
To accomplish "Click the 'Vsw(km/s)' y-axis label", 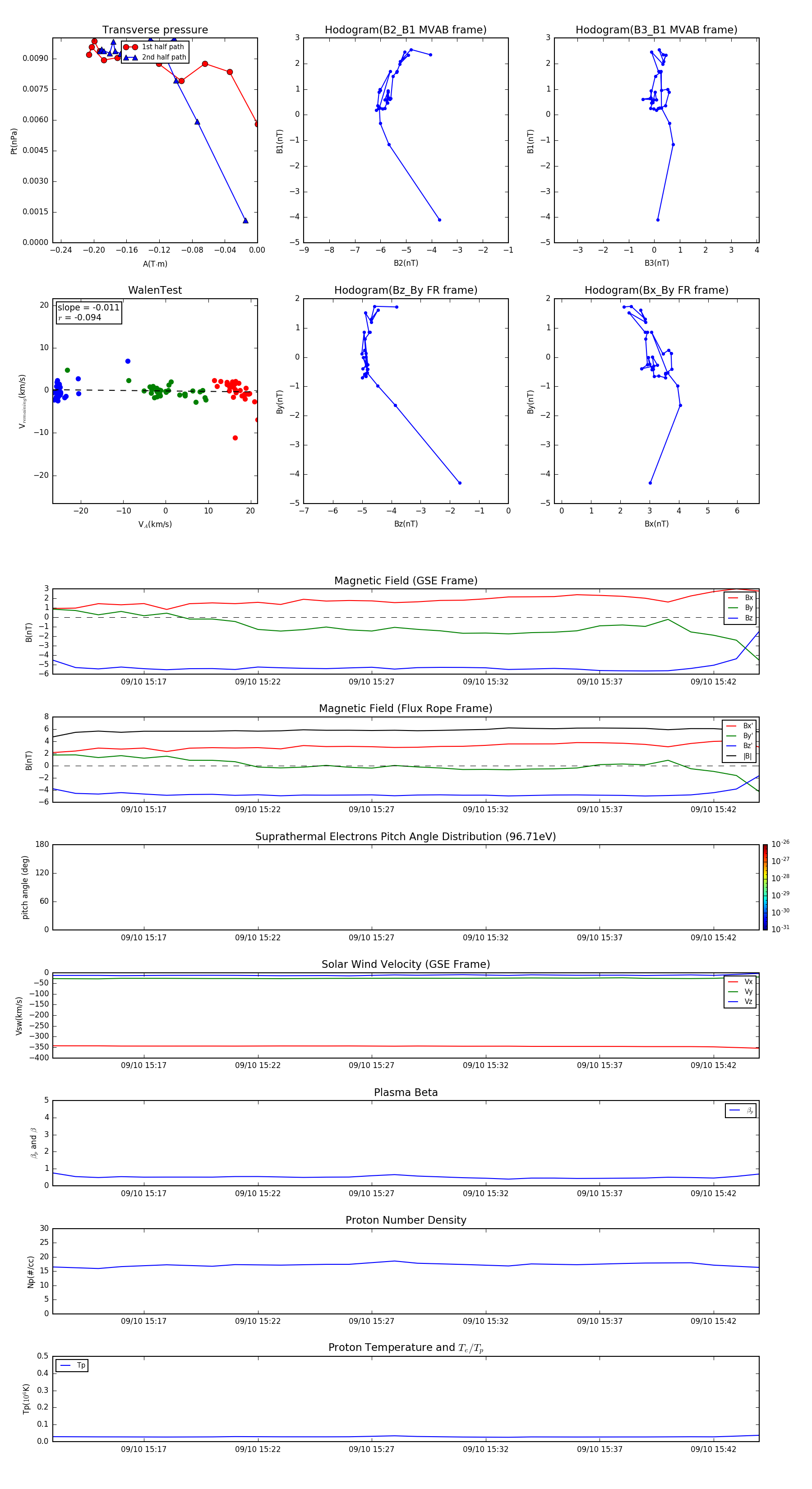I will pyautogui.click(x=19, y=1016).
